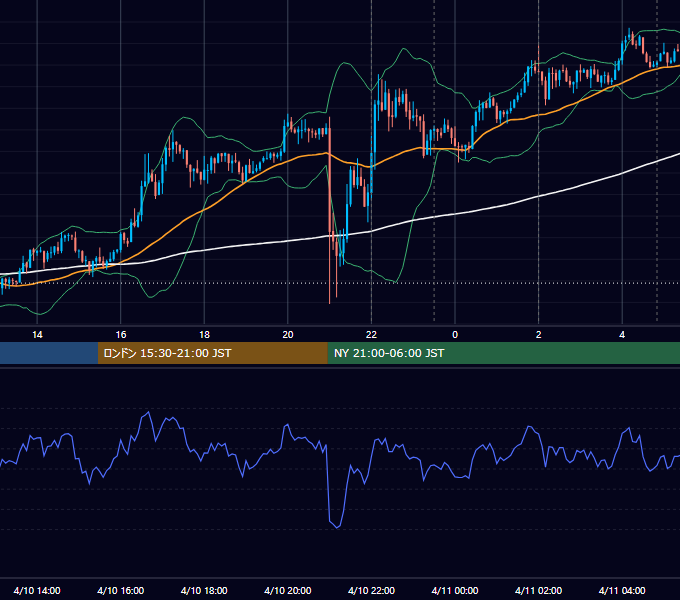
Task: Click the '4' hour axis label
Action: 622,335
